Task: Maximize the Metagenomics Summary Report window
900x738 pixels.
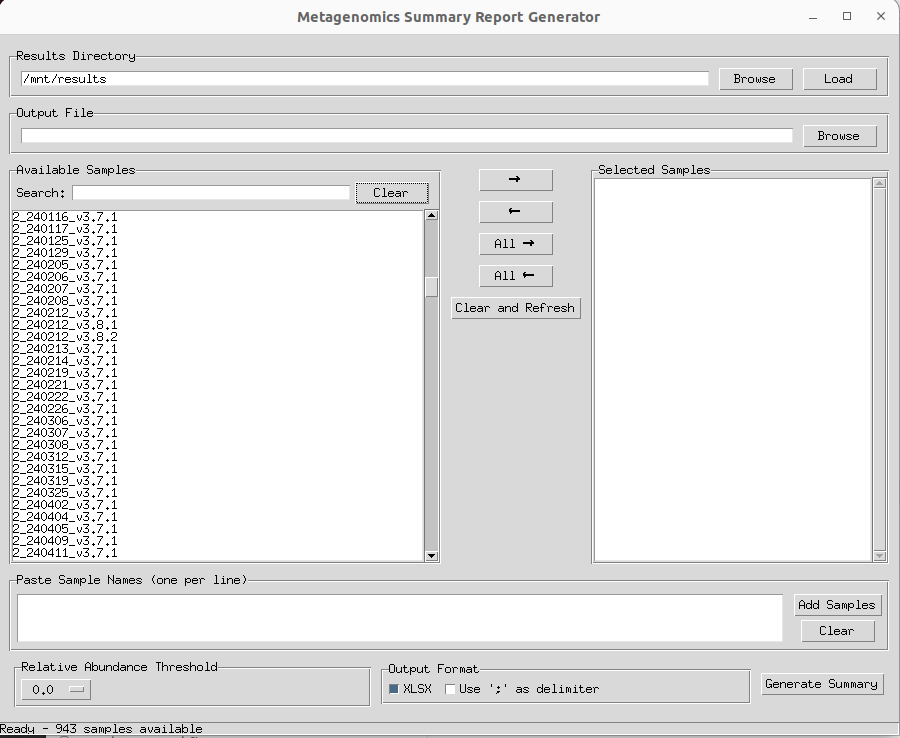Action: pos(847,16)
